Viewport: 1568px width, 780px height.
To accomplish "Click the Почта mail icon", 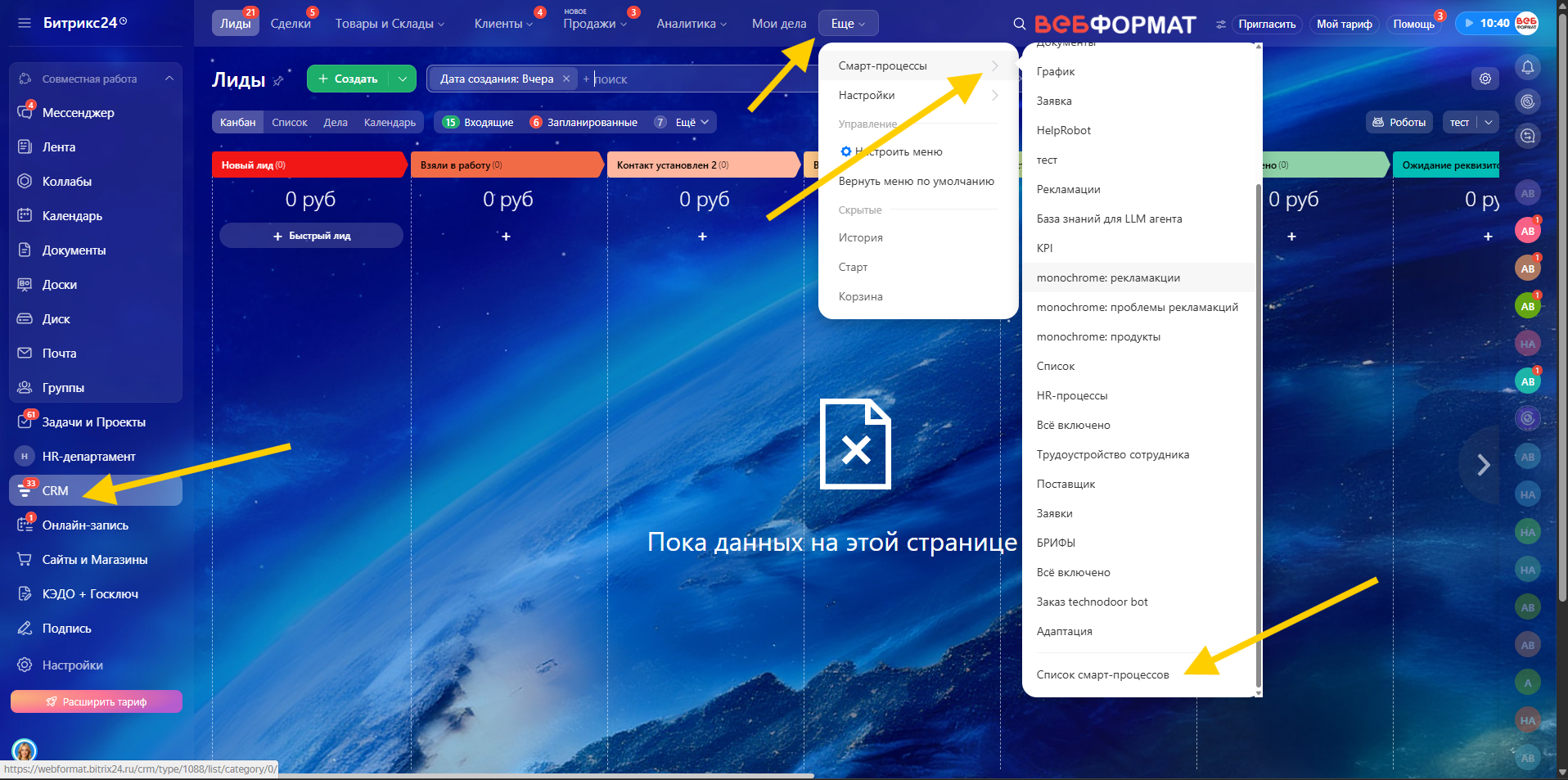I will [25, 354].
